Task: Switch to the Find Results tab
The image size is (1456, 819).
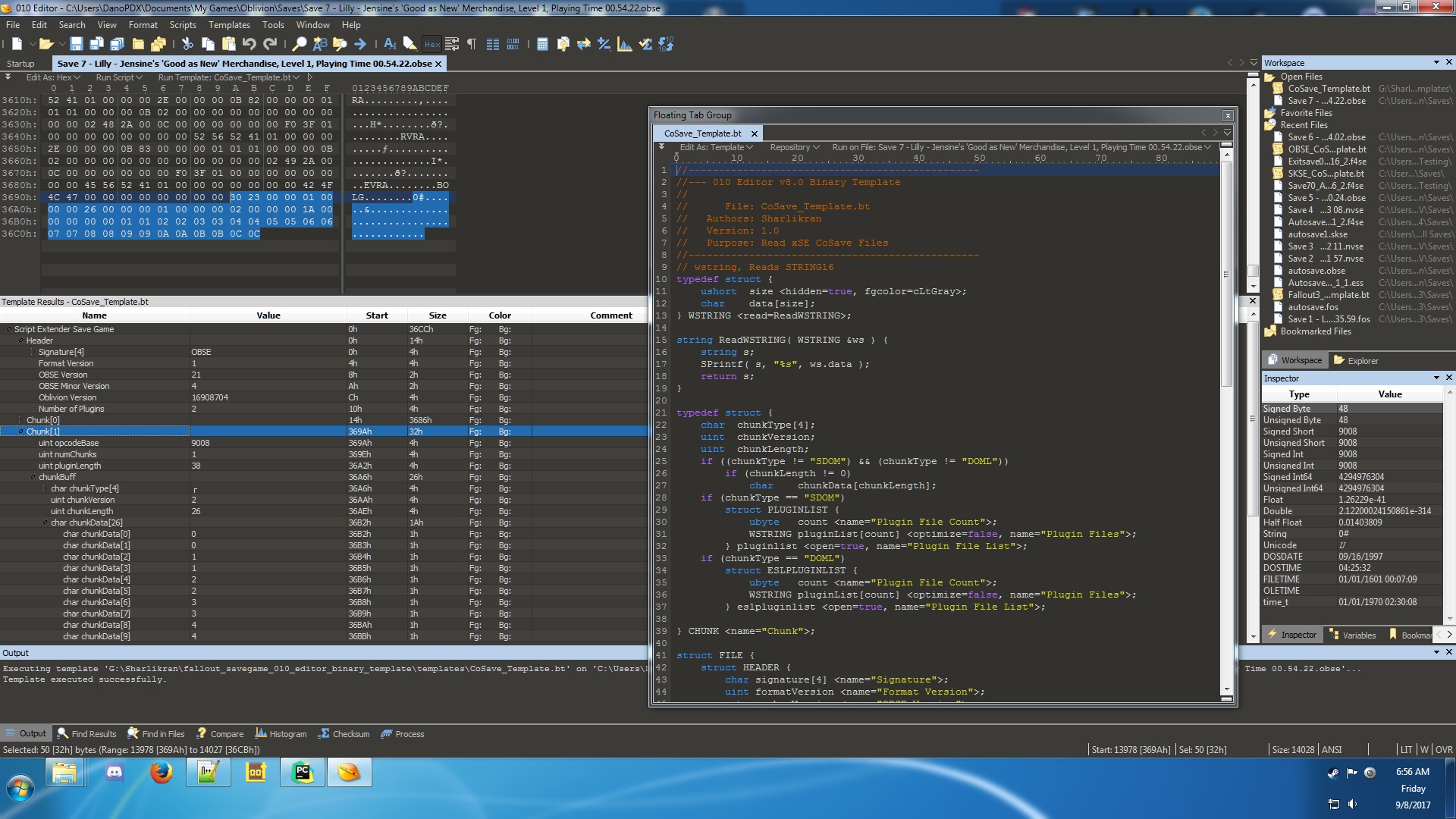Action: coord(87,733)
